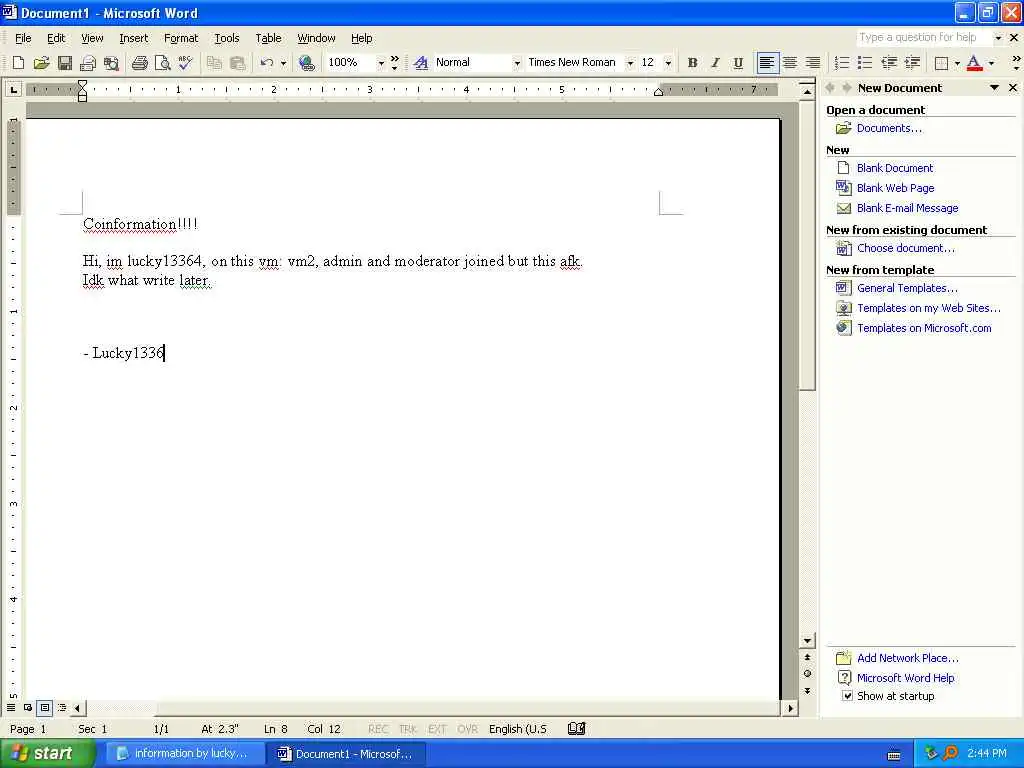Toggle TRK track changes in status bar
Viewport: 1024px width, 768px height.
pos(408,729)
